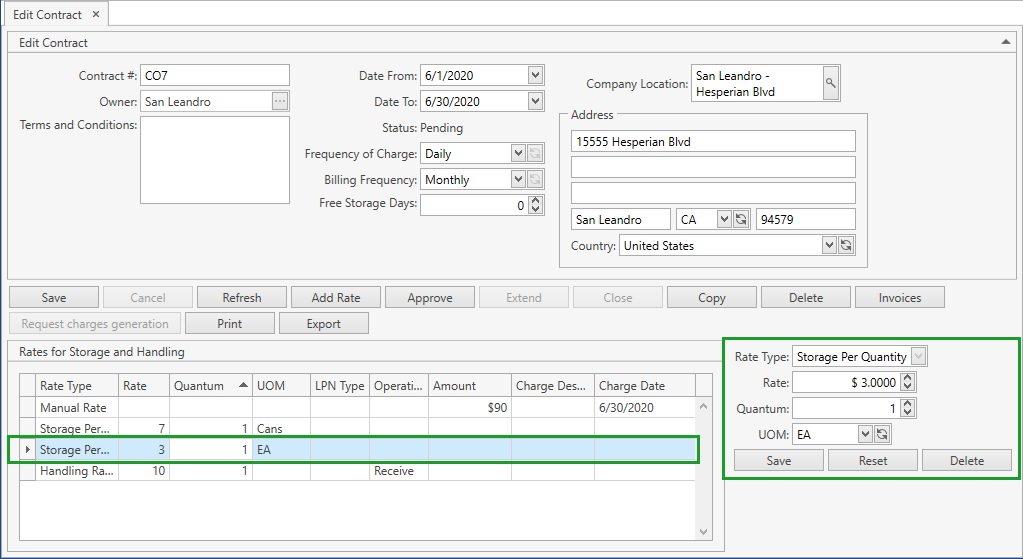This screenshot has height=559, width=1023.
Task: Click refresh icon beside Country United States
Action: pyautogui.click(x=846, y=245)
